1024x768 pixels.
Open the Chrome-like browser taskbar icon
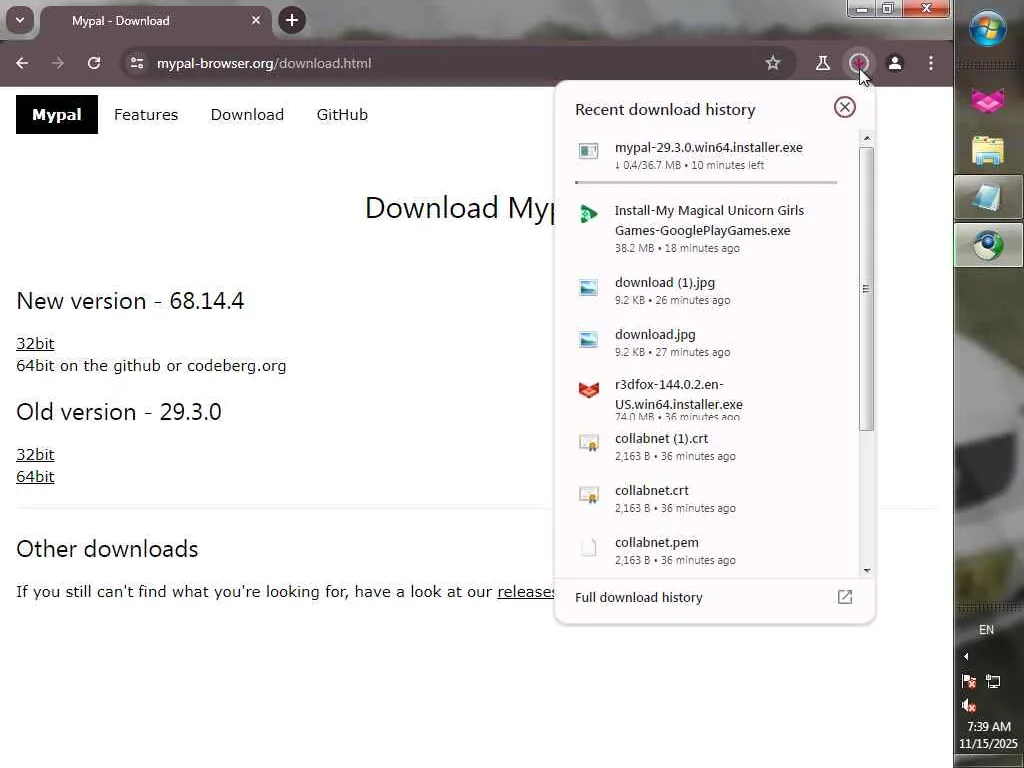coord(987,246)
